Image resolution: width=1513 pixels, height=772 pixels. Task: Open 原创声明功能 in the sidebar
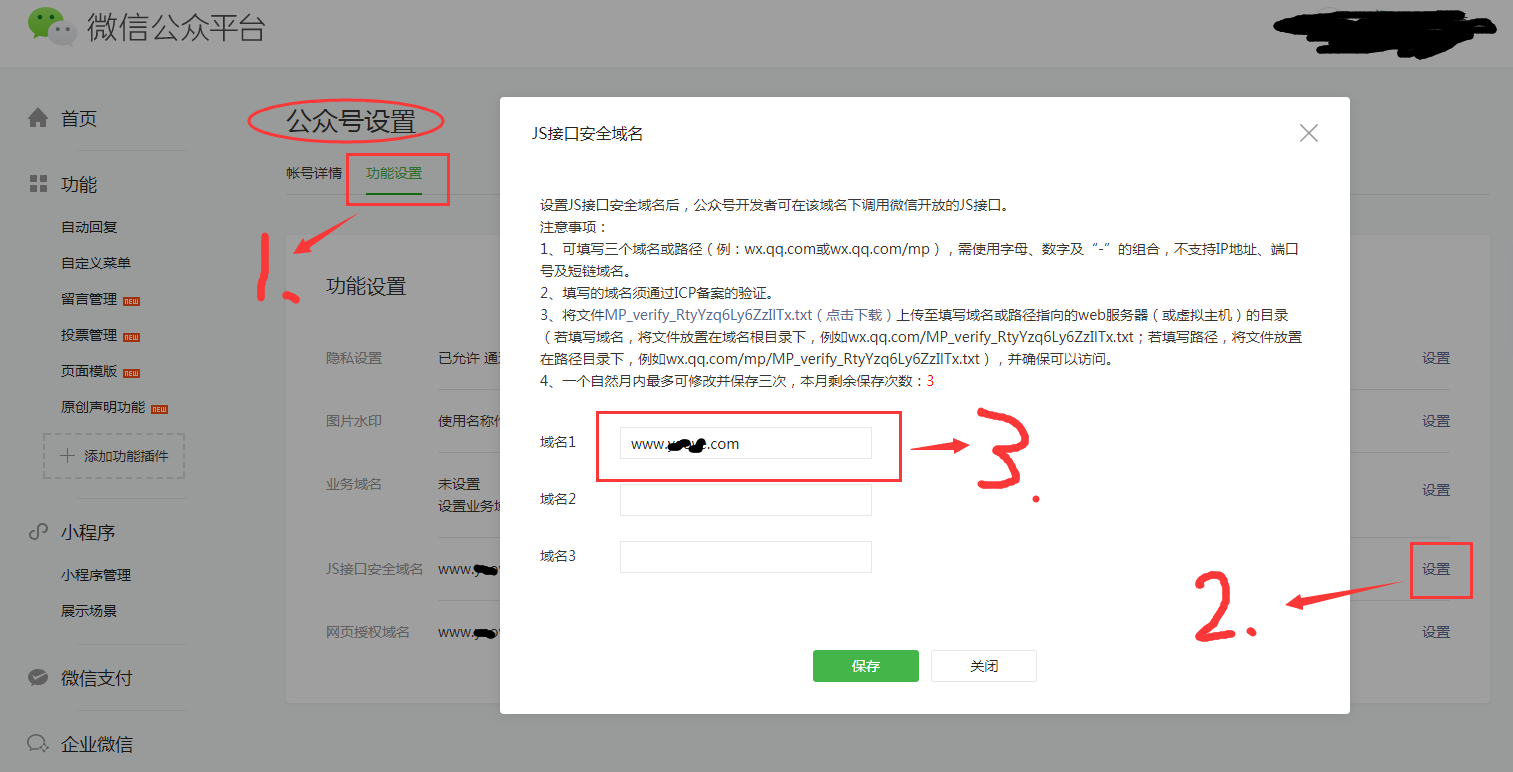pyautogui.click(x=103, y=407)
